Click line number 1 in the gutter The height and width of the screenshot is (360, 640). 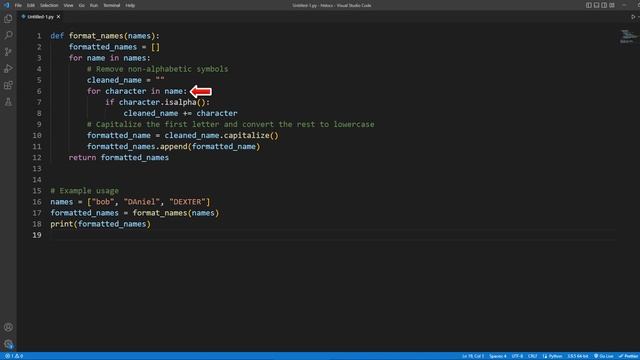pyautogui.click(x=39, y=36)
